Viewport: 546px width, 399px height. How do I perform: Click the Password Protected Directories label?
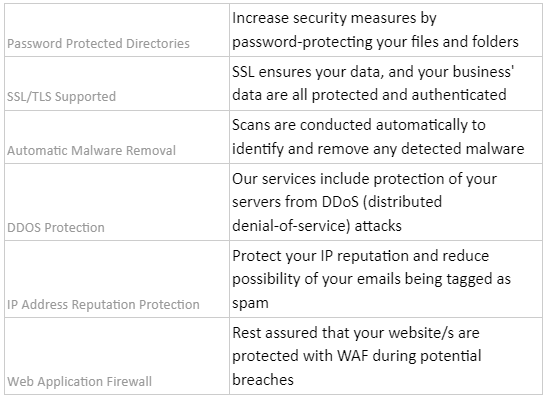[x=98, y=44]
